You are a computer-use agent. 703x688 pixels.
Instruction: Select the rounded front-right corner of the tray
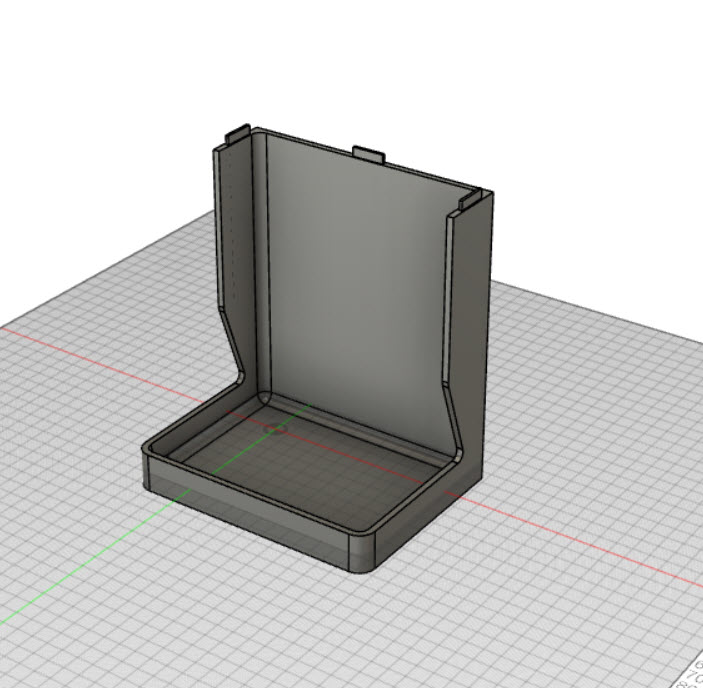point(362,554)
